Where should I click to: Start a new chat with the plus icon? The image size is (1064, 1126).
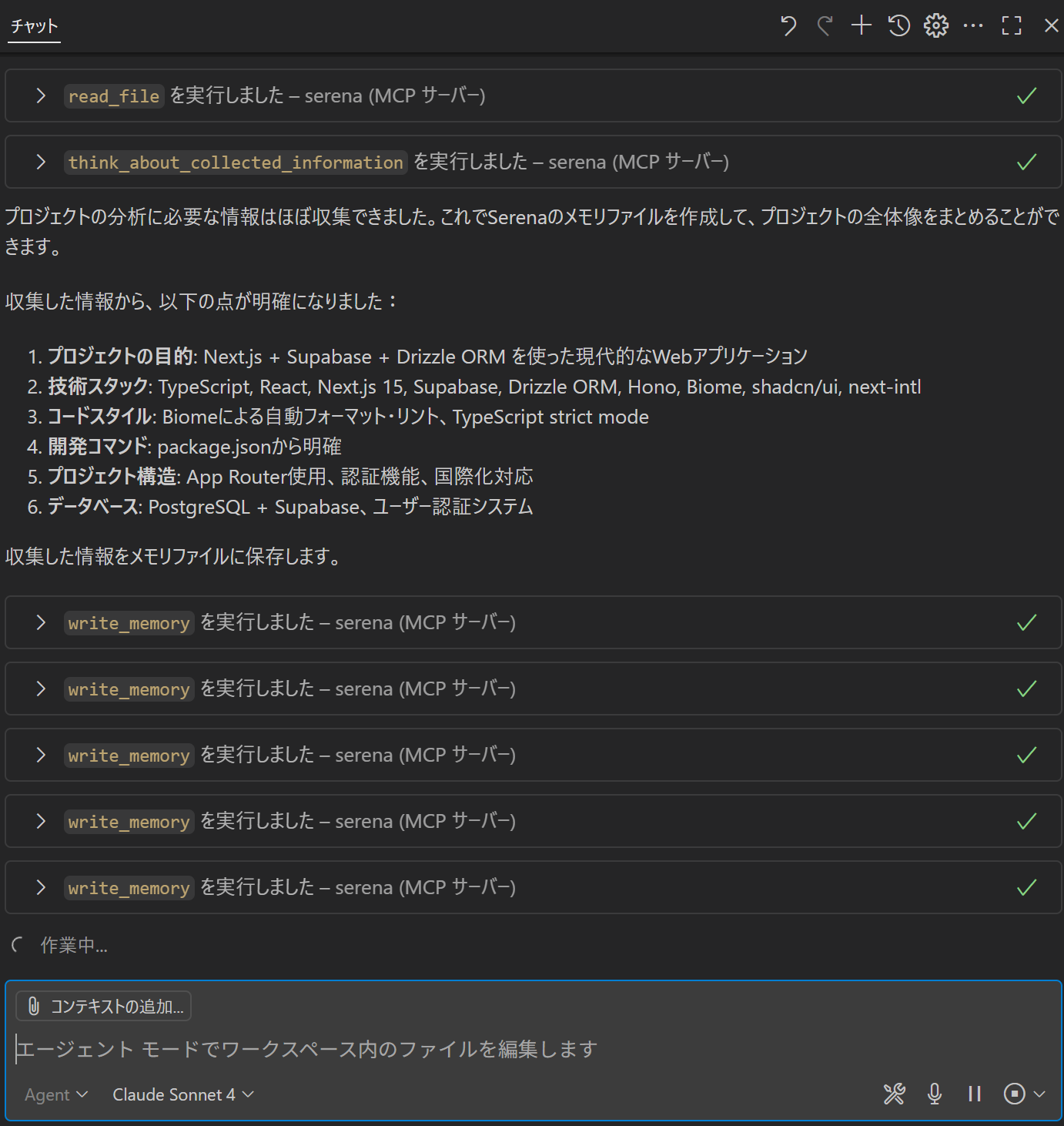(x=861, y=25)
